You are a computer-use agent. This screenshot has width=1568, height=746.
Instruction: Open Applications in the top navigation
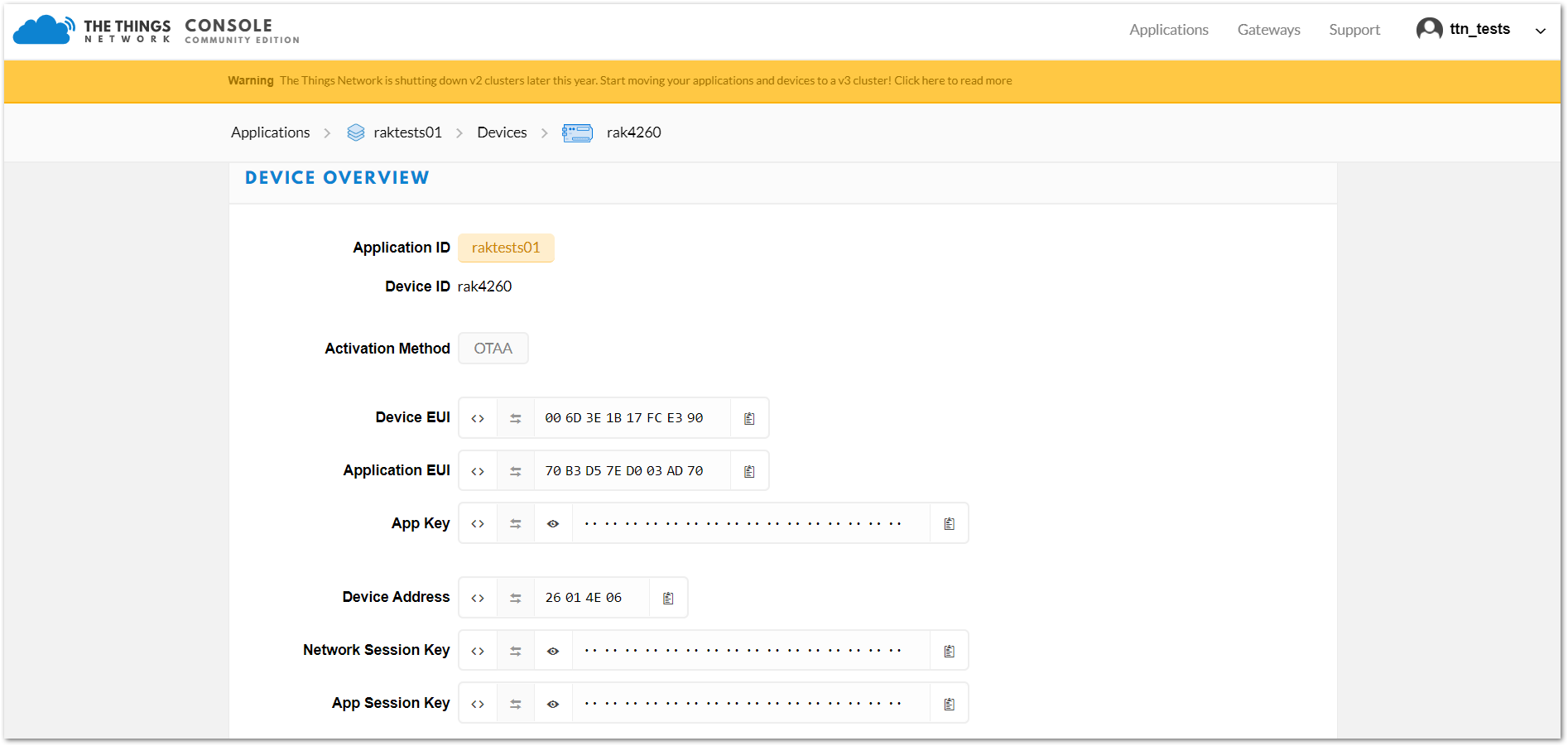click(x=1169, y=30)
